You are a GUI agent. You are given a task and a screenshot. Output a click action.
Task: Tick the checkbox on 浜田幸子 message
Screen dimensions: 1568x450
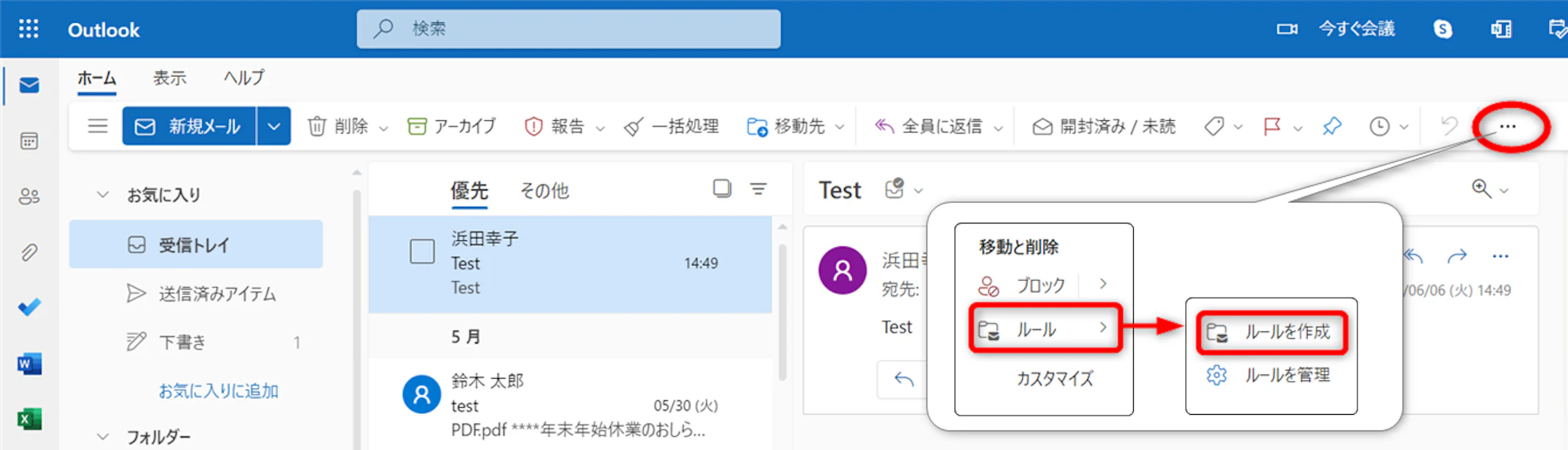pos(422,251)
